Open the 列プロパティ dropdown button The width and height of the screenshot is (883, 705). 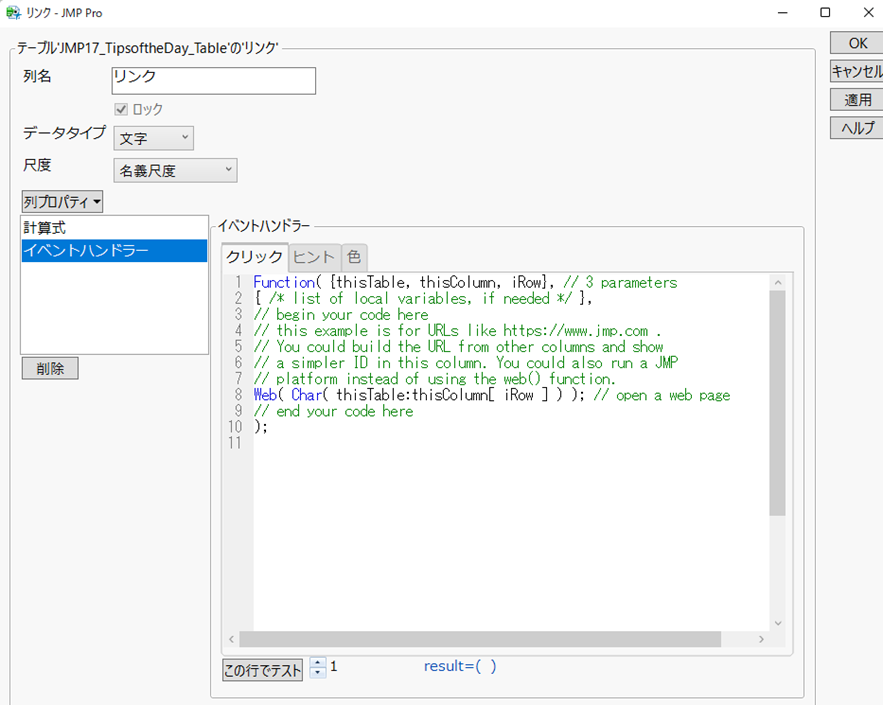click(62, 202)
